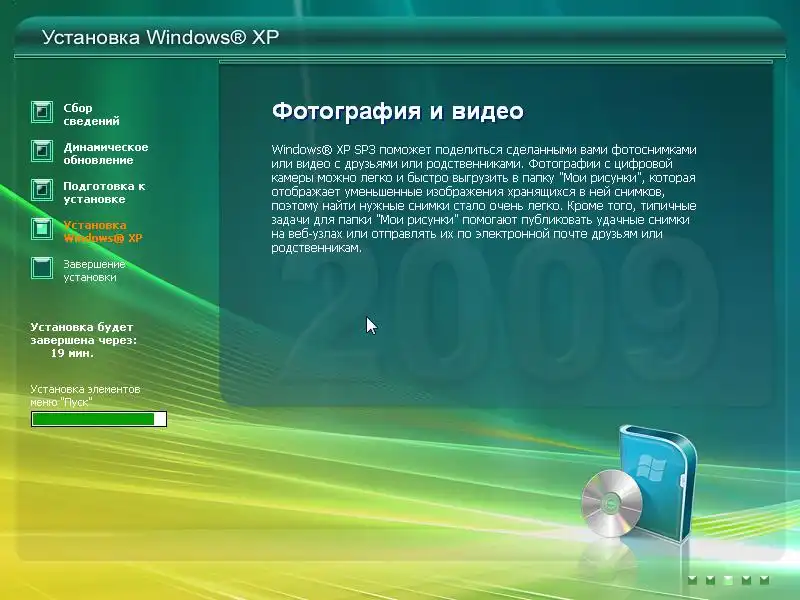Click 'Установка элементов меню "Пуск"' status text
This screenshot has width=800, height=600.
pyautogui.click(x=85, y=395)
